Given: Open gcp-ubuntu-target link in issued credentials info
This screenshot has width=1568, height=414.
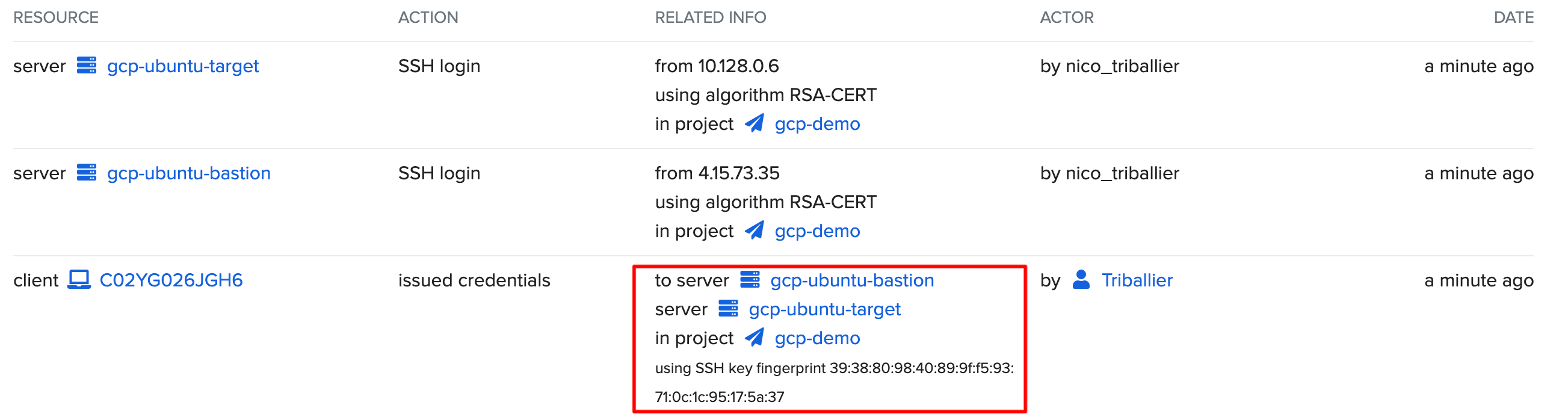Looking at the screenshot, I should 824,309.
